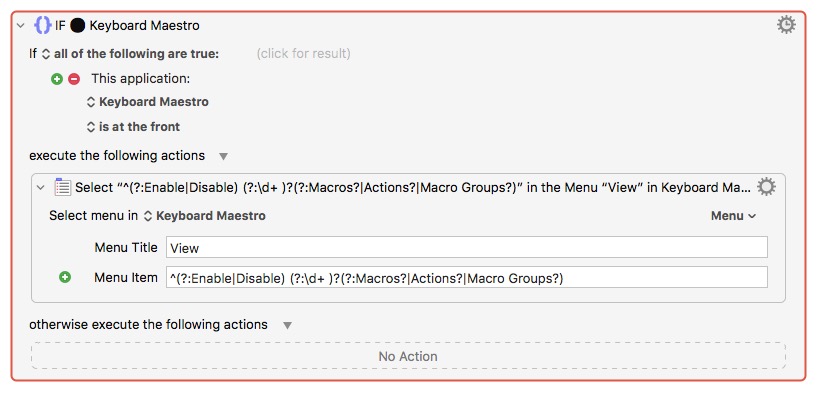Click the curly braces IF action icon
817x395 pixels.
pyautogui.click(x=43, y=25)
